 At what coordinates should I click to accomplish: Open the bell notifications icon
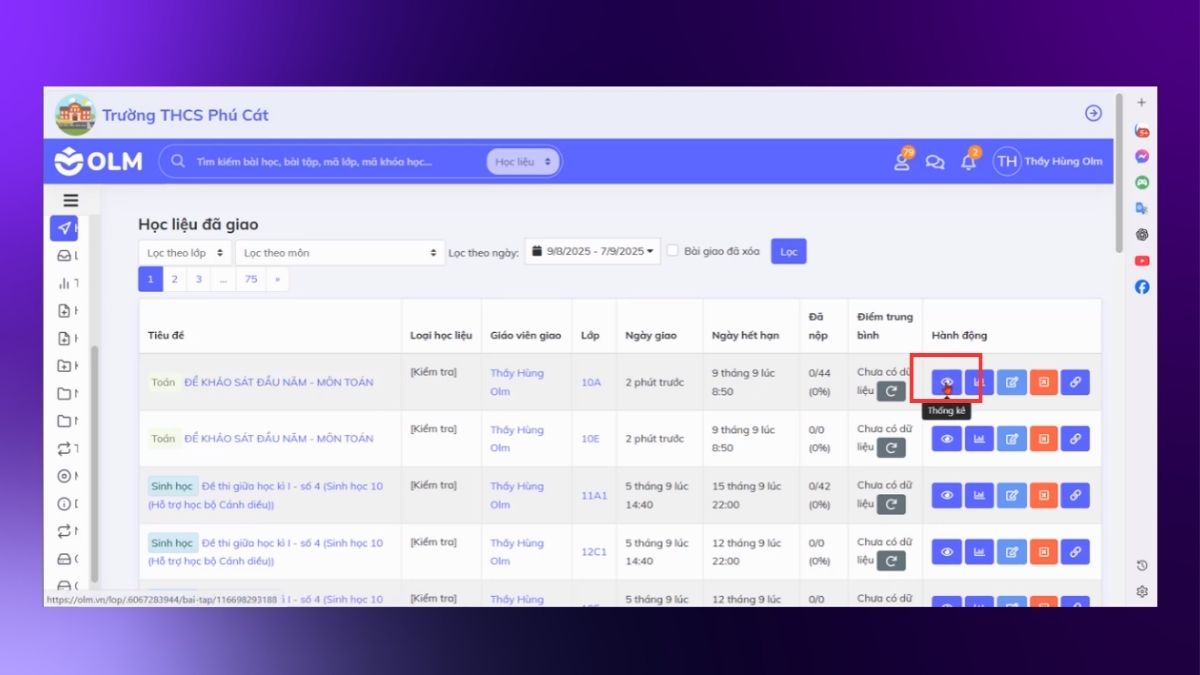[968, 162]
